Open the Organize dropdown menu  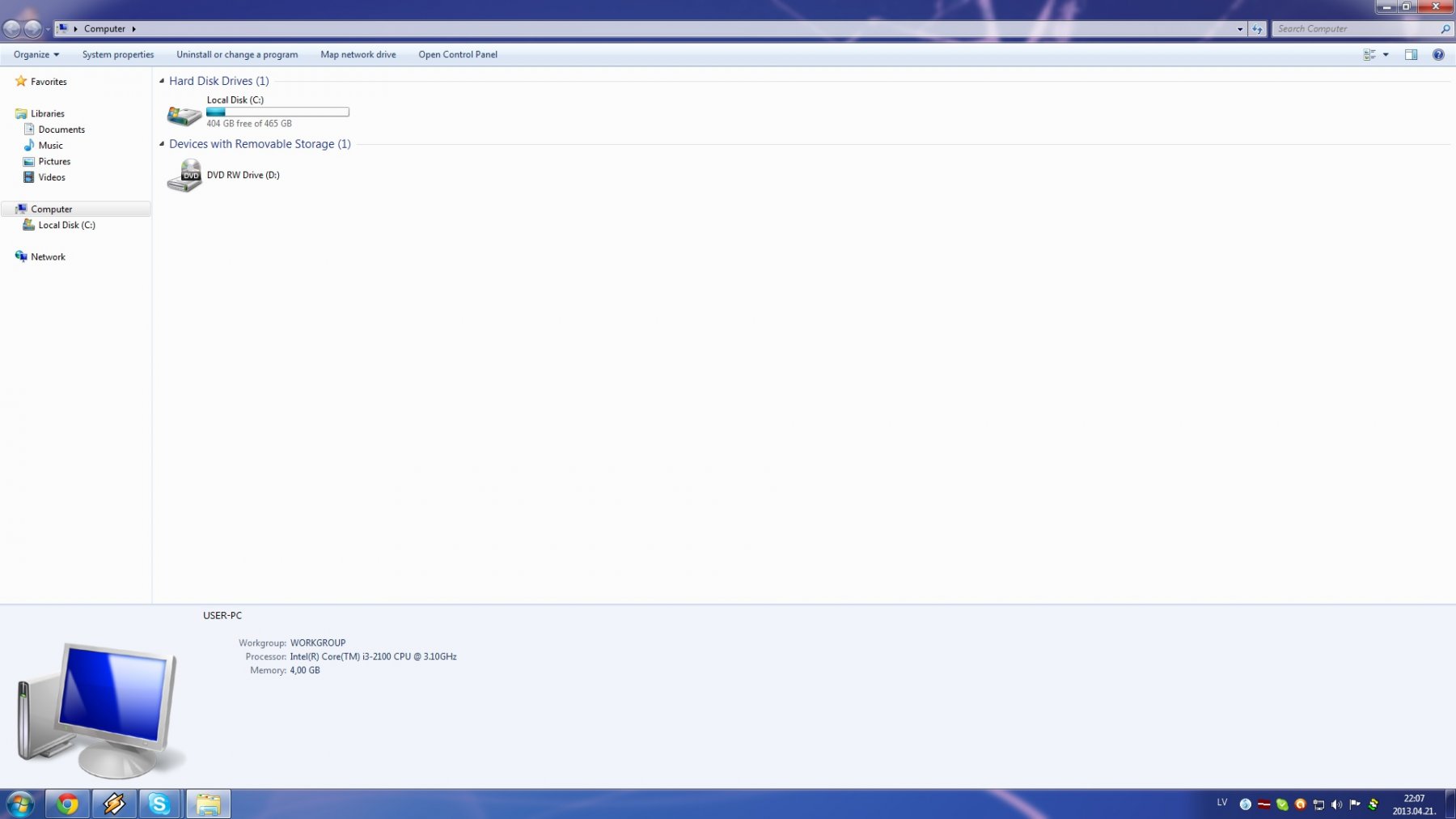click(x=36, y=55)
